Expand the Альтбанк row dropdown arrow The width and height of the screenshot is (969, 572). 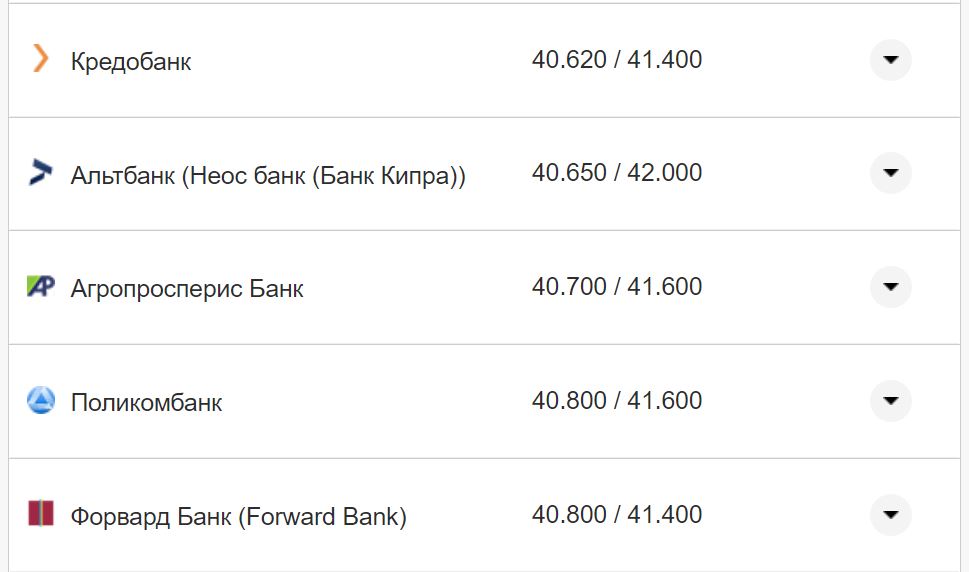(890, 173)
